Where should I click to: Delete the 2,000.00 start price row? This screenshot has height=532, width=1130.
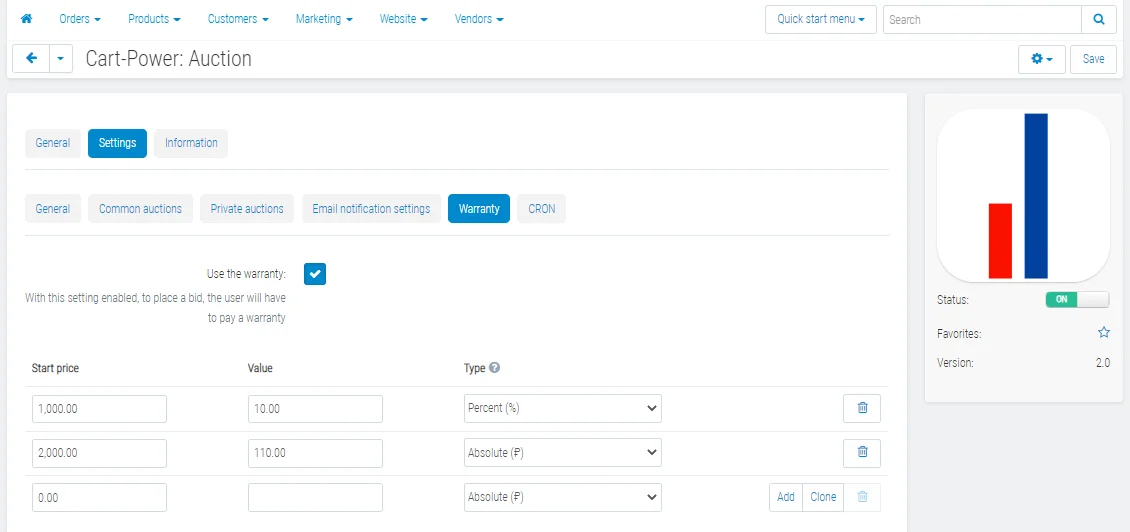[x=862, y=453]
